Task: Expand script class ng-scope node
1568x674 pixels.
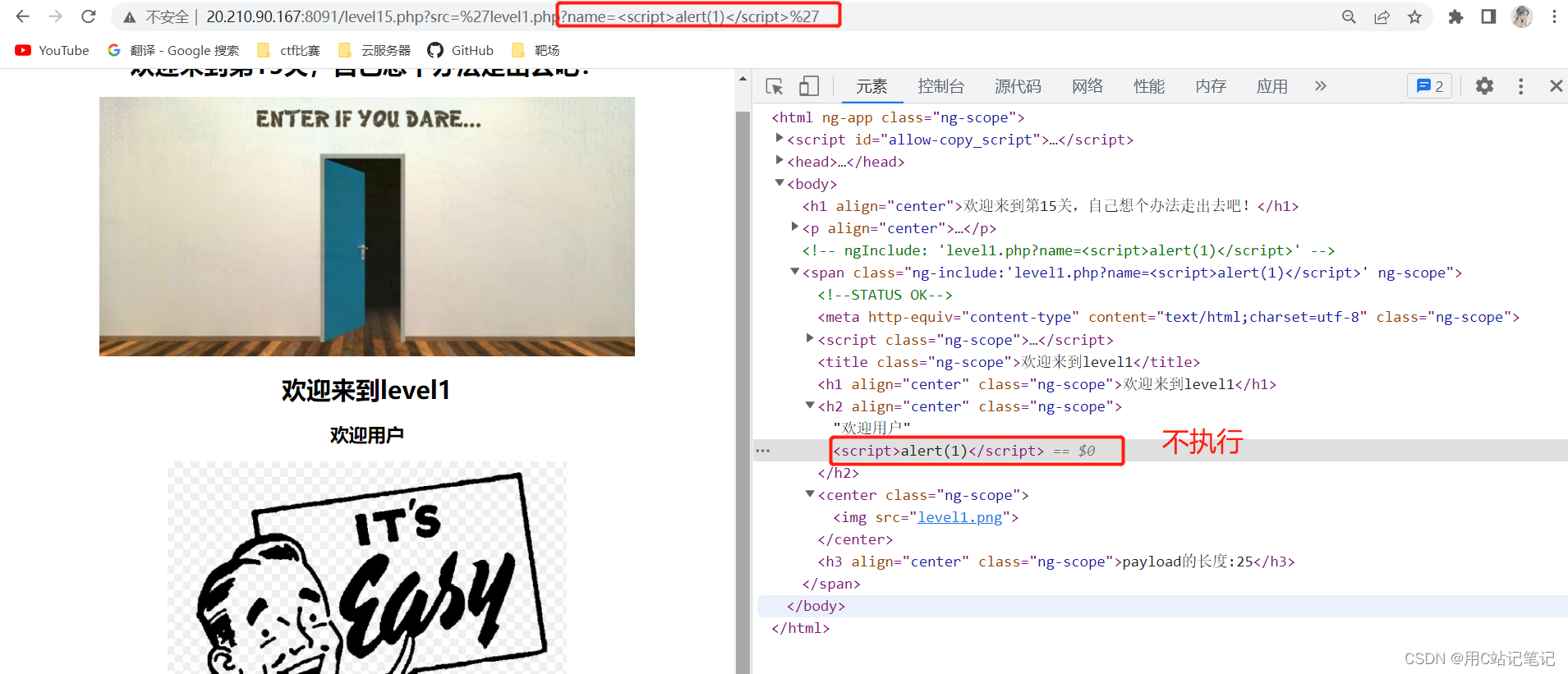Action: click(810, 338)
